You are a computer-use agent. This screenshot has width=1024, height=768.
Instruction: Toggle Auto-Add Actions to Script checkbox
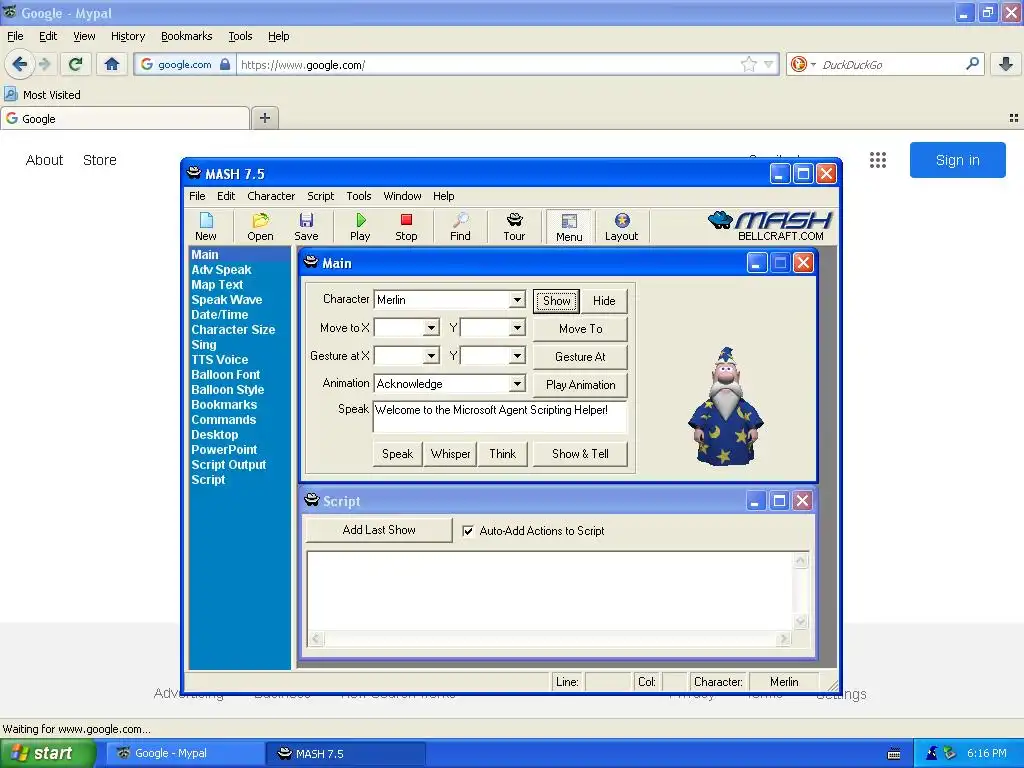[468, 531]
